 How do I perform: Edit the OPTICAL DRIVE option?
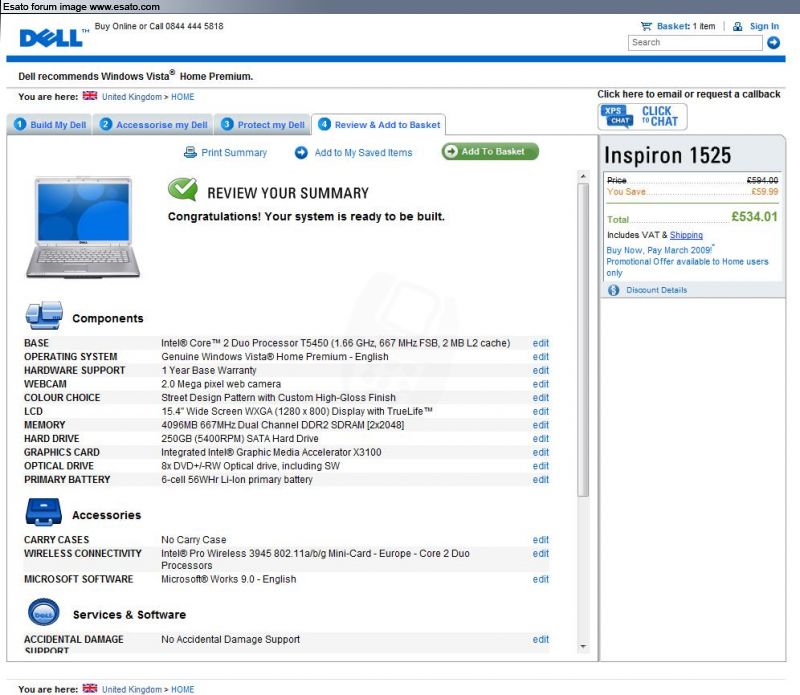pos(541,466)
